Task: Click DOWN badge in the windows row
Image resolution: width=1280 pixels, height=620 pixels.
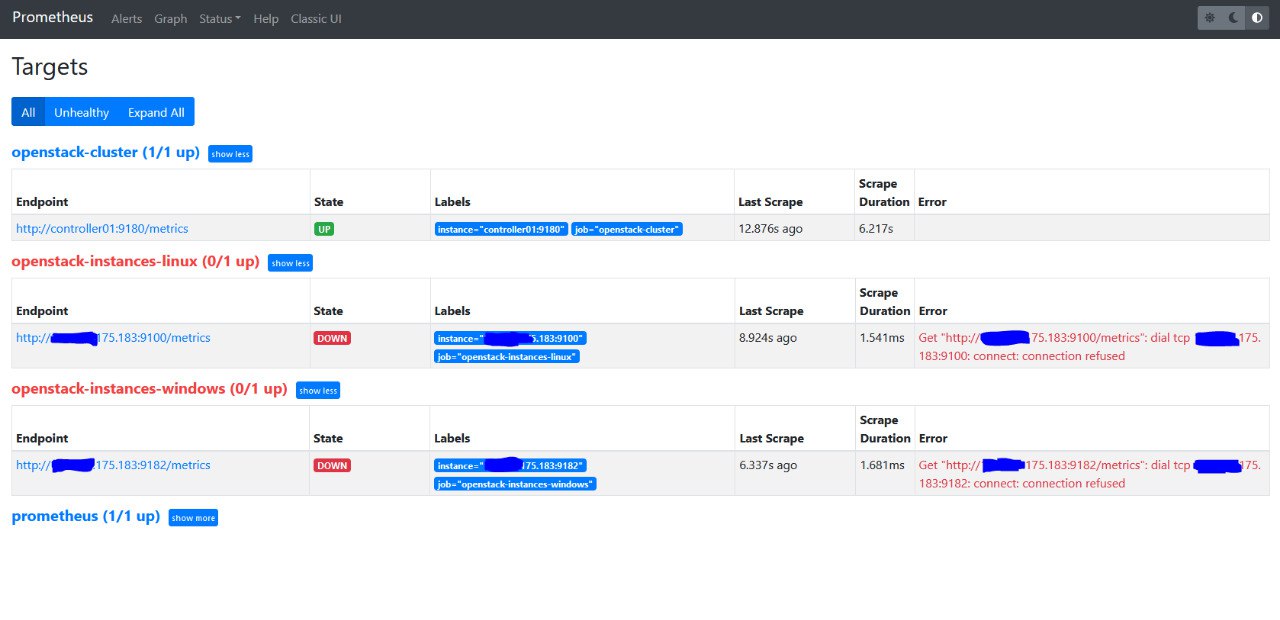Action: point(332,465)
